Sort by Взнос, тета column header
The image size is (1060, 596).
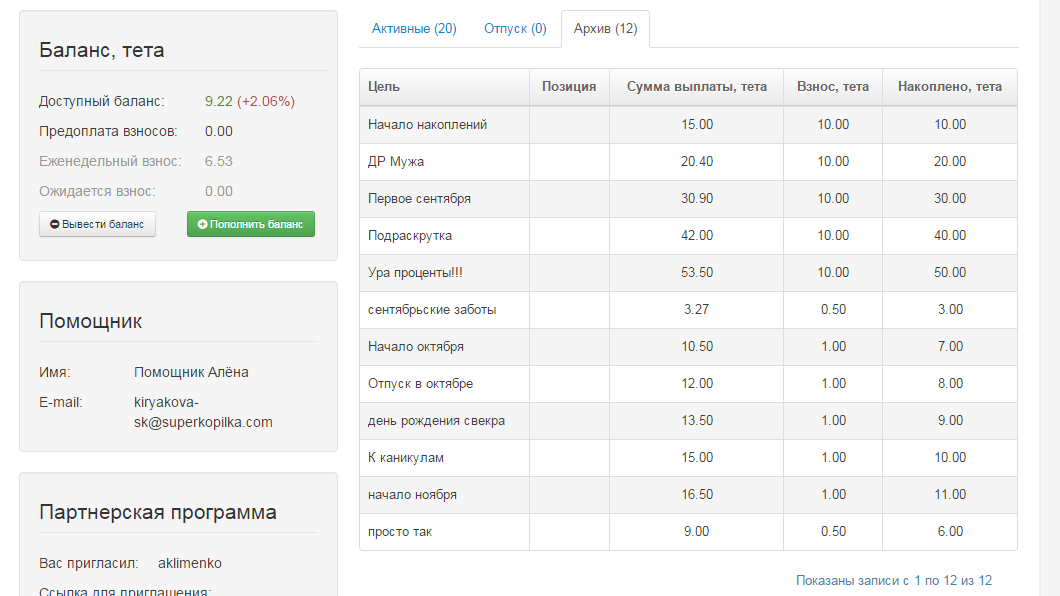pos(832,87)
